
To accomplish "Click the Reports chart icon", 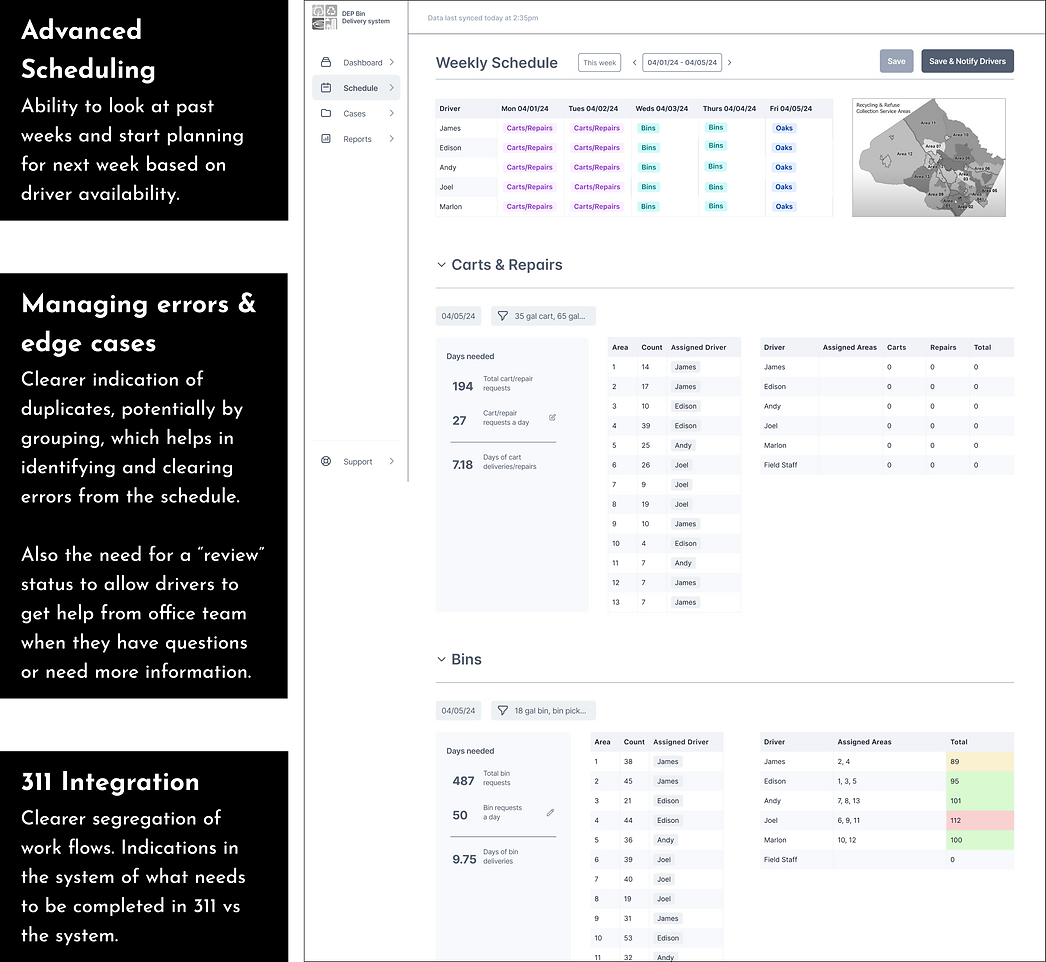I will point(326,139).
